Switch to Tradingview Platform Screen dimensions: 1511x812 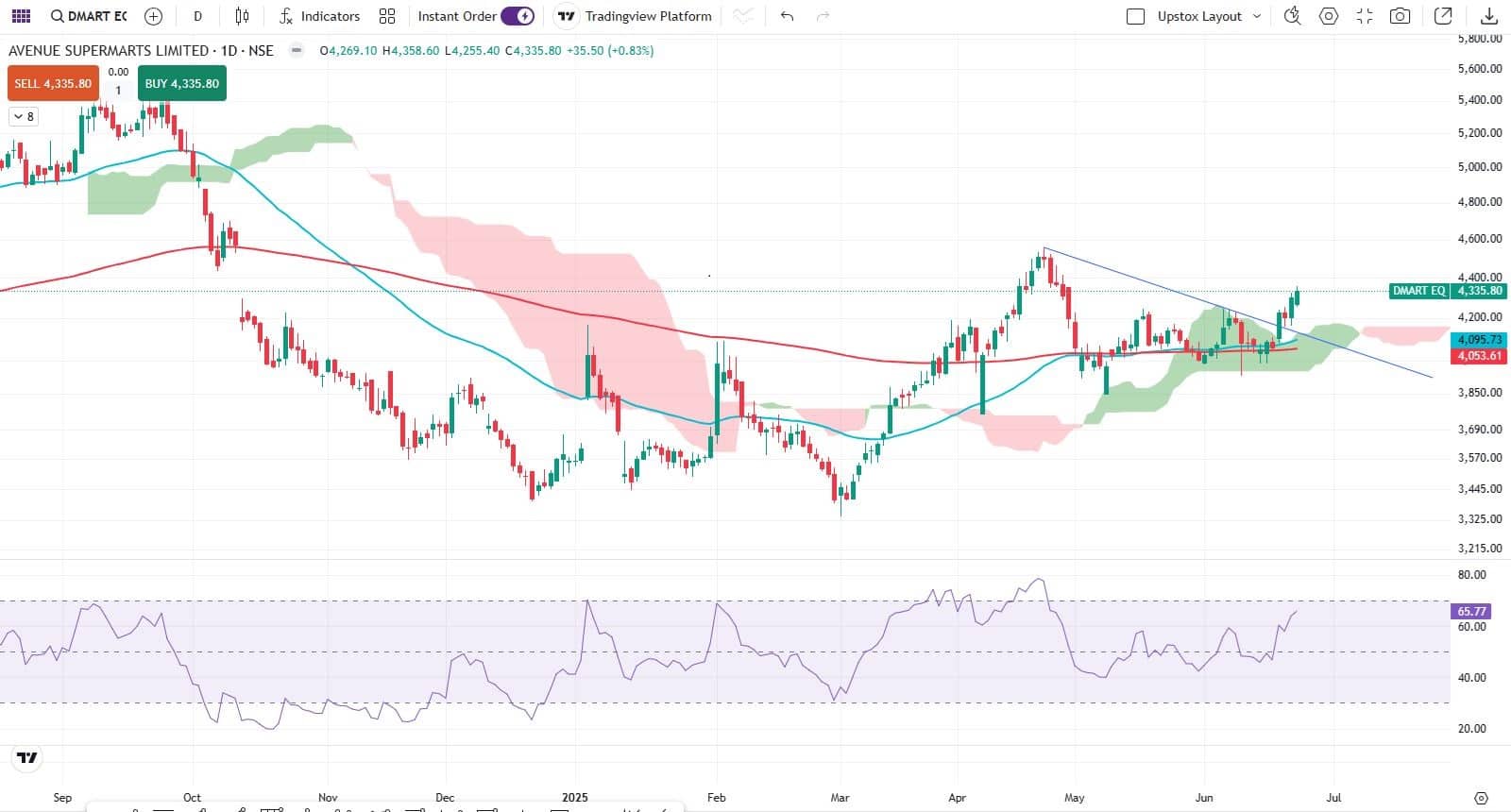[x=635, y=16]
